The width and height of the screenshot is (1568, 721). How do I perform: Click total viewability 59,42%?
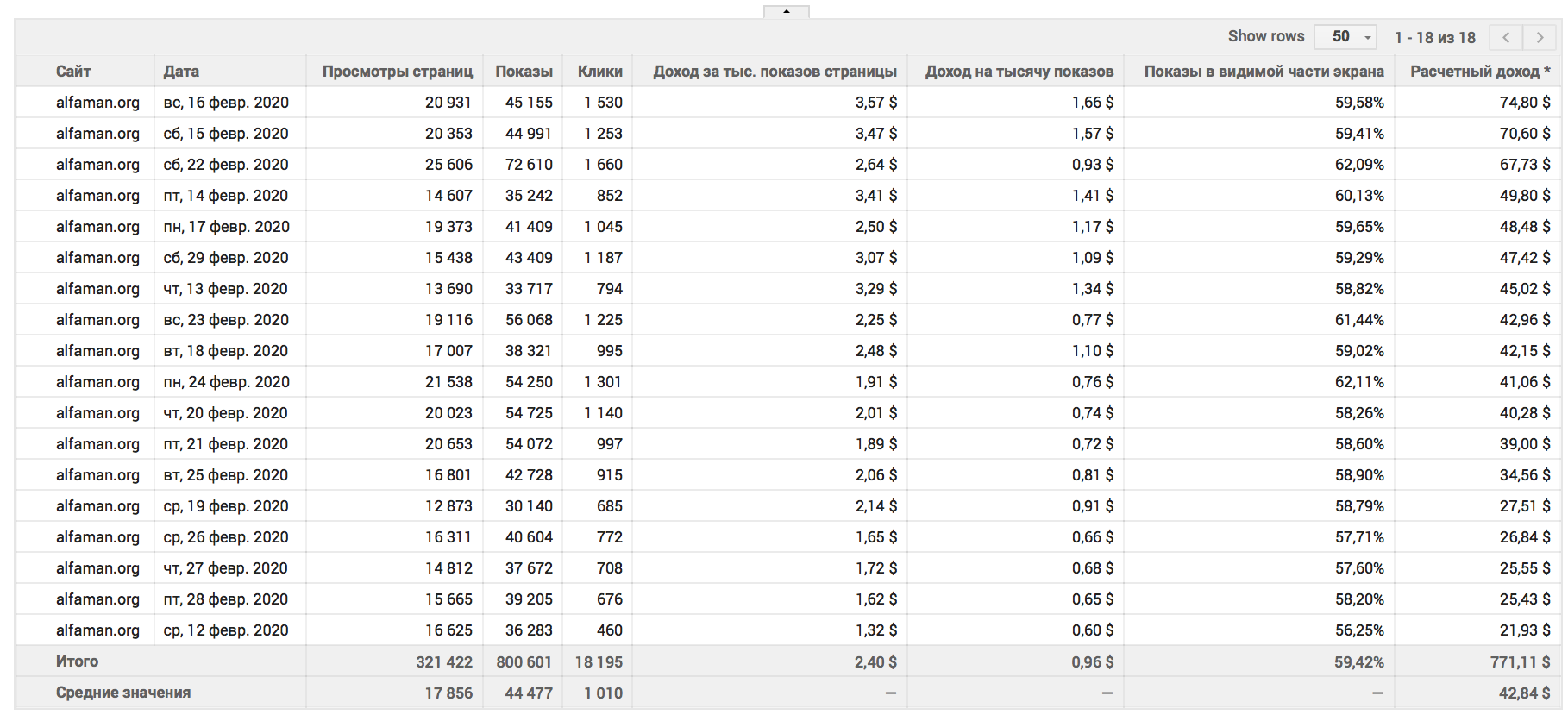point(1359,662)
